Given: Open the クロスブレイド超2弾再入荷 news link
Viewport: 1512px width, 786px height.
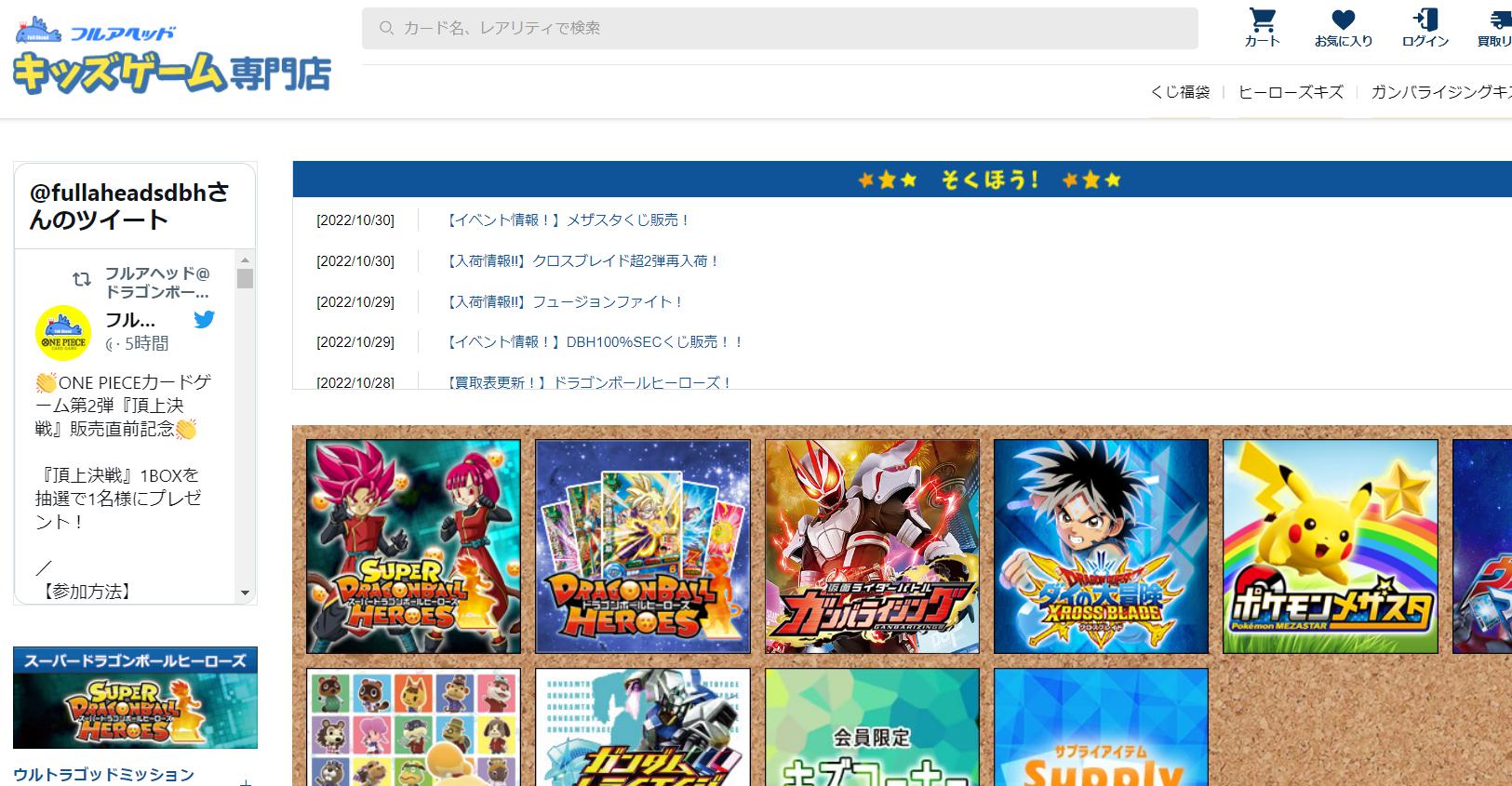Looking at the screenshot, I should pos(583,261).
